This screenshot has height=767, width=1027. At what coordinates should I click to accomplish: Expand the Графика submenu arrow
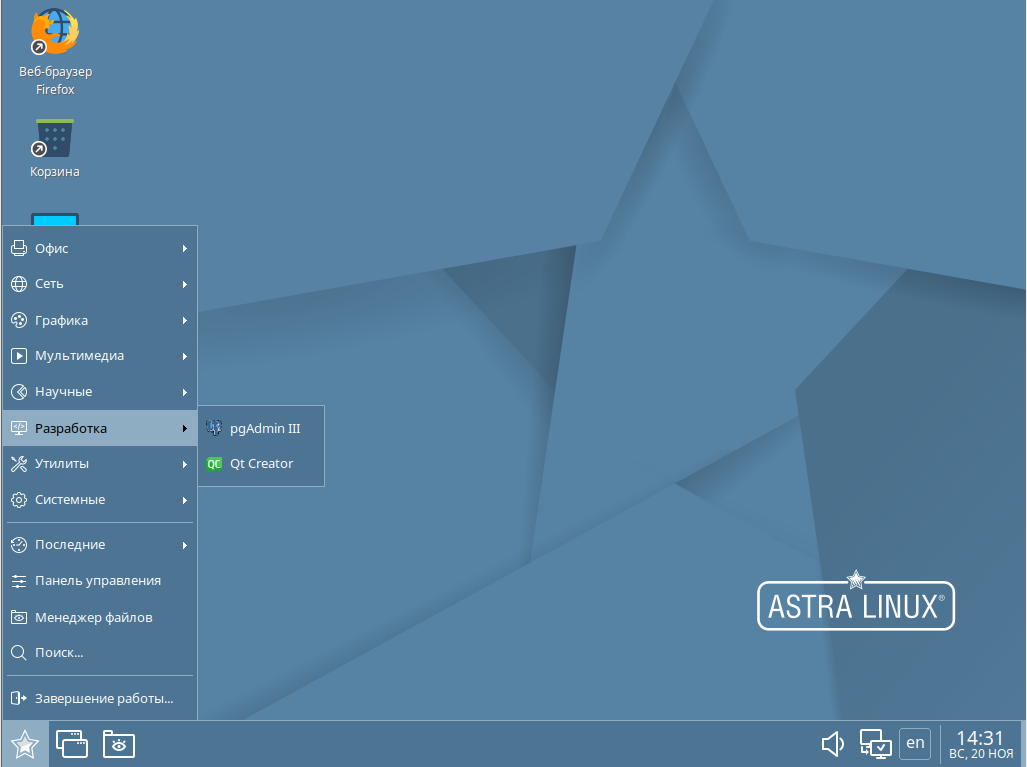click(185, 321)
